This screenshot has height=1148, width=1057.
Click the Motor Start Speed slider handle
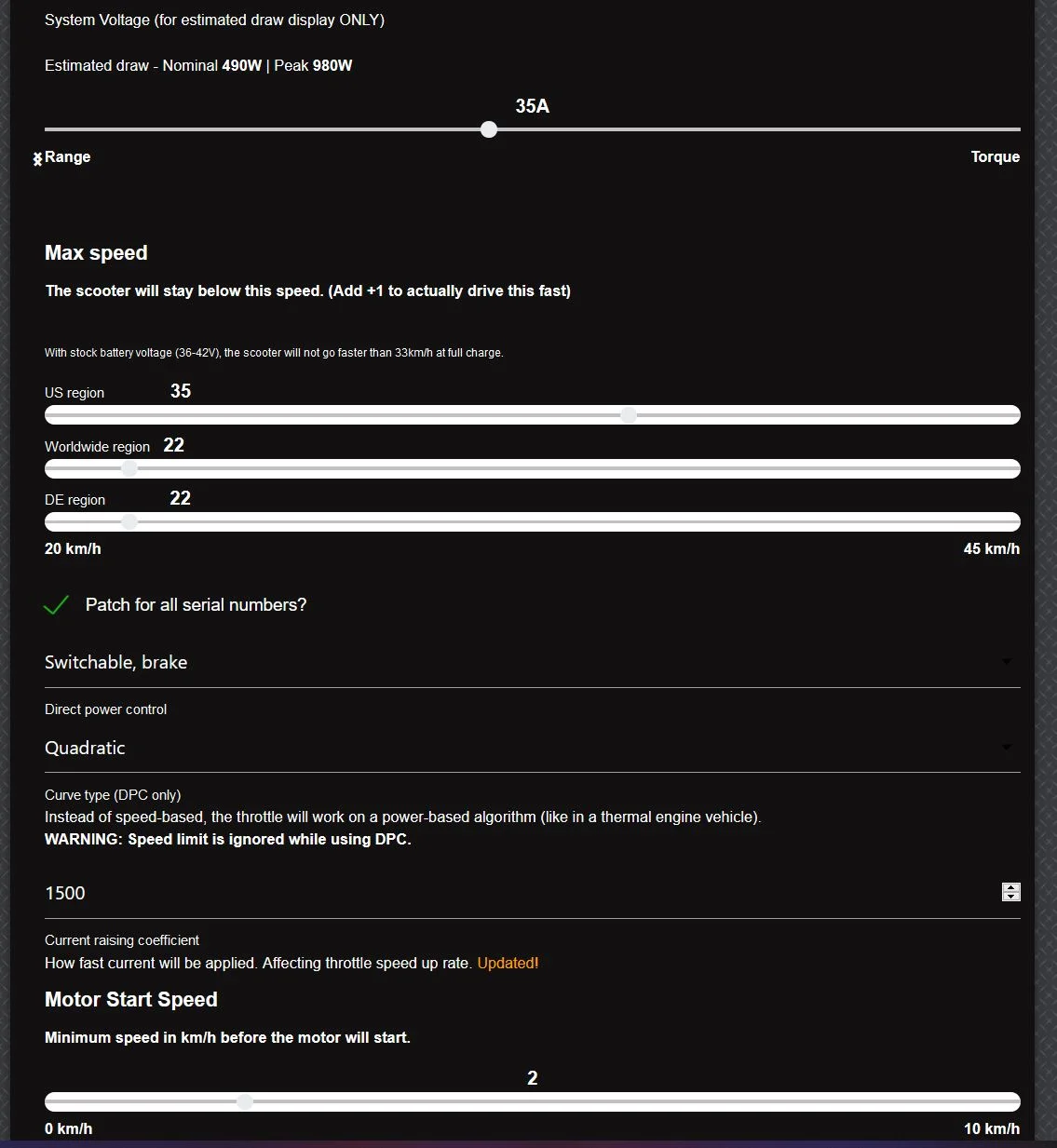point(245,1101)
